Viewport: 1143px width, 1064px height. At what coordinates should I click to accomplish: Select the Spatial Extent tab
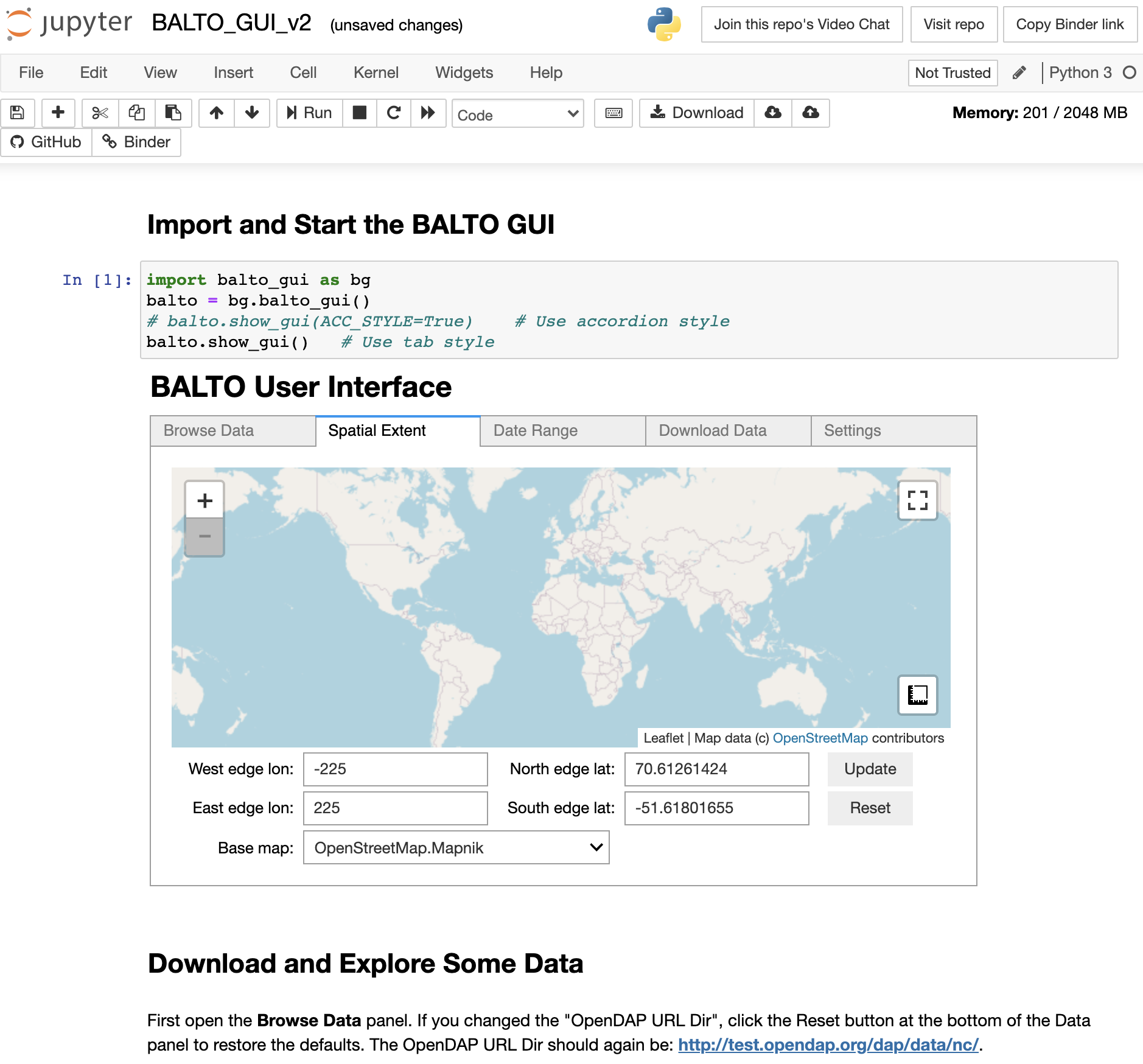coord(398,431)
